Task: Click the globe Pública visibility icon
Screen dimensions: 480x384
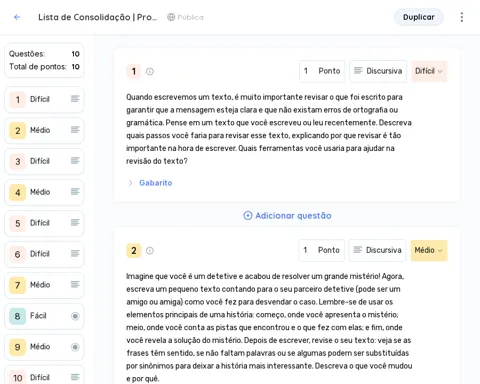Action: click(x=171, y=17)
